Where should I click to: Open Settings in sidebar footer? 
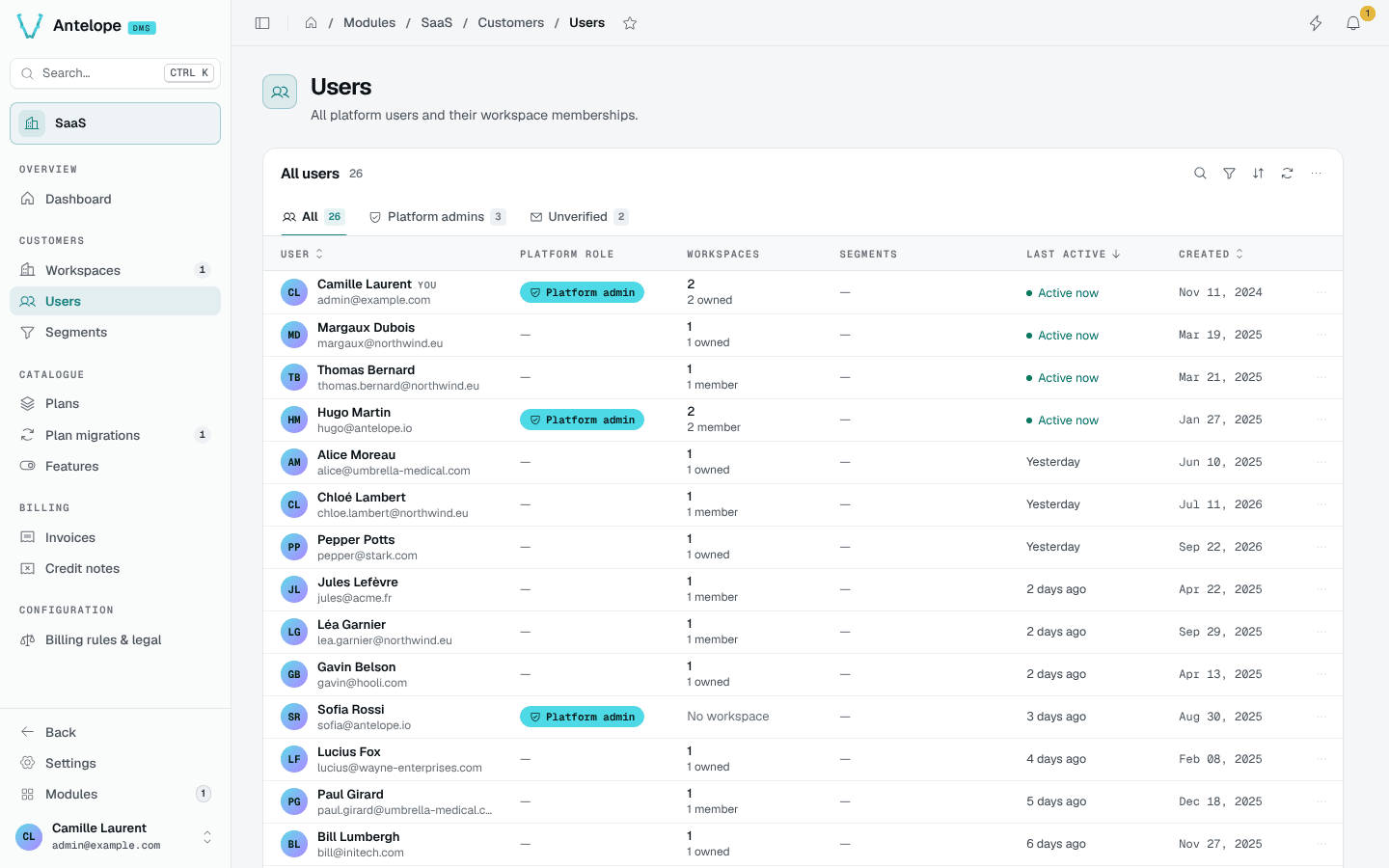115,763
